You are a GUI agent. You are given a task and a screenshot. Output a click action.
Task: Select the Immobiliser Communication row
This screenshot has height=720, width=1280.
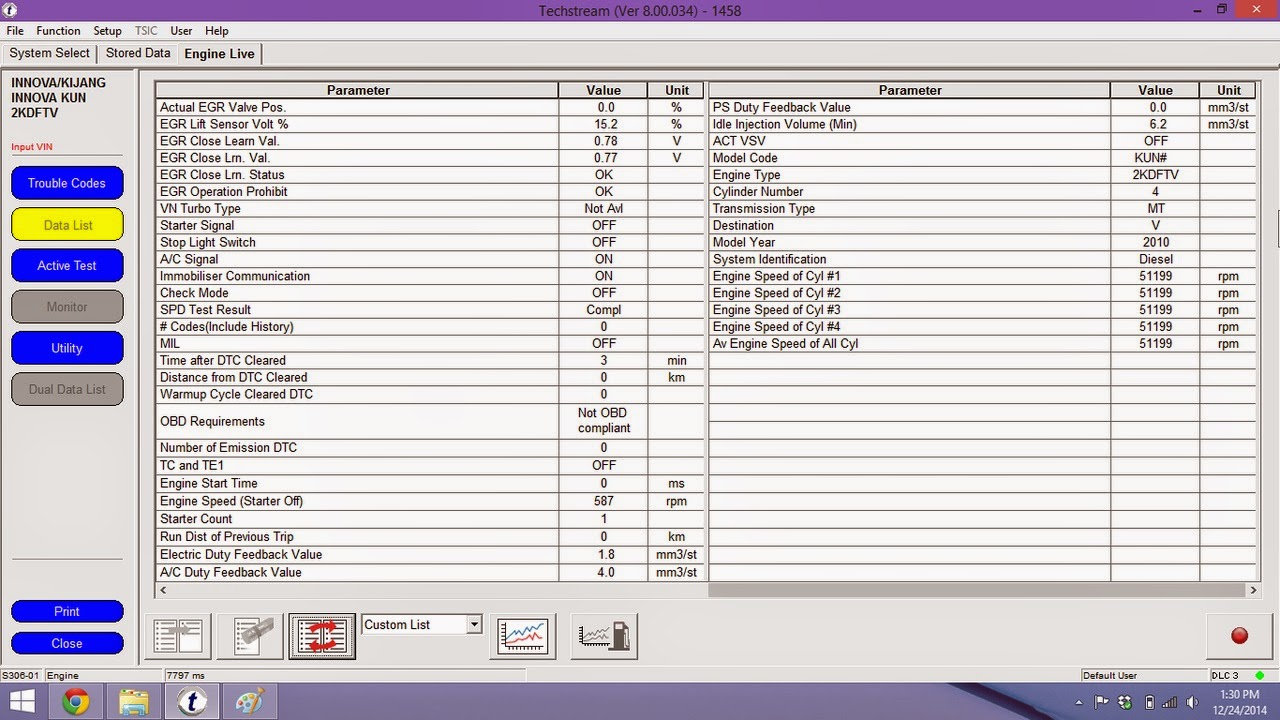[431, 276]
